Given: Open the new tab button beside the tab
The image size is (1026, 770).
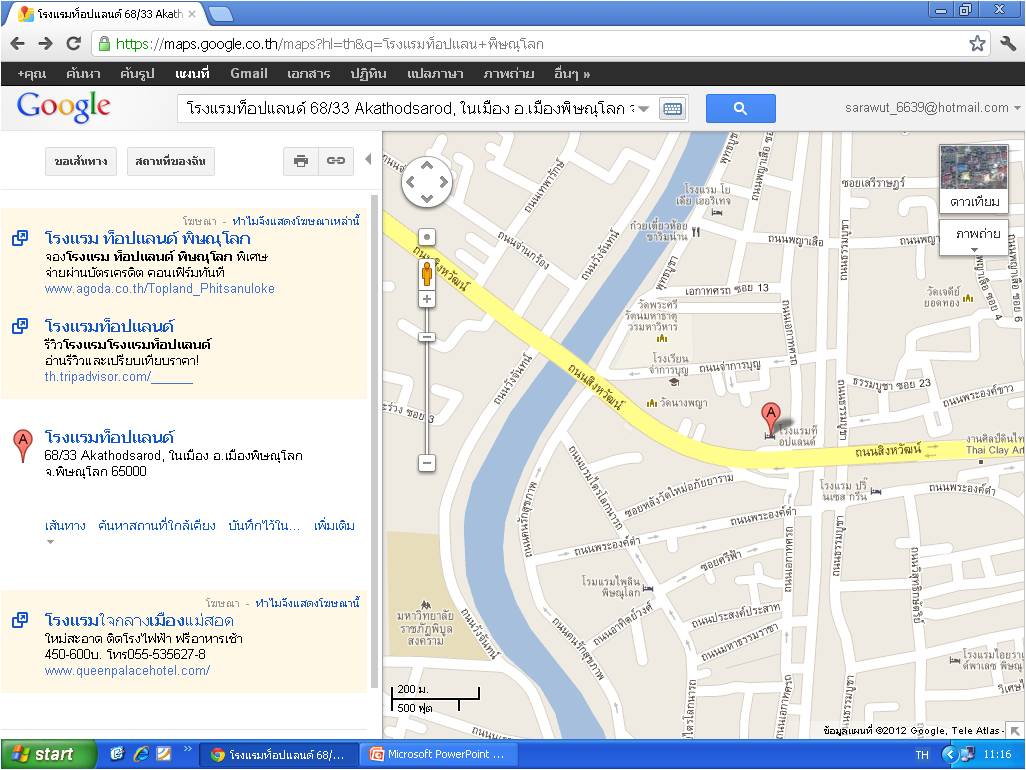Looking at the screenshot, I should [220, 13].
